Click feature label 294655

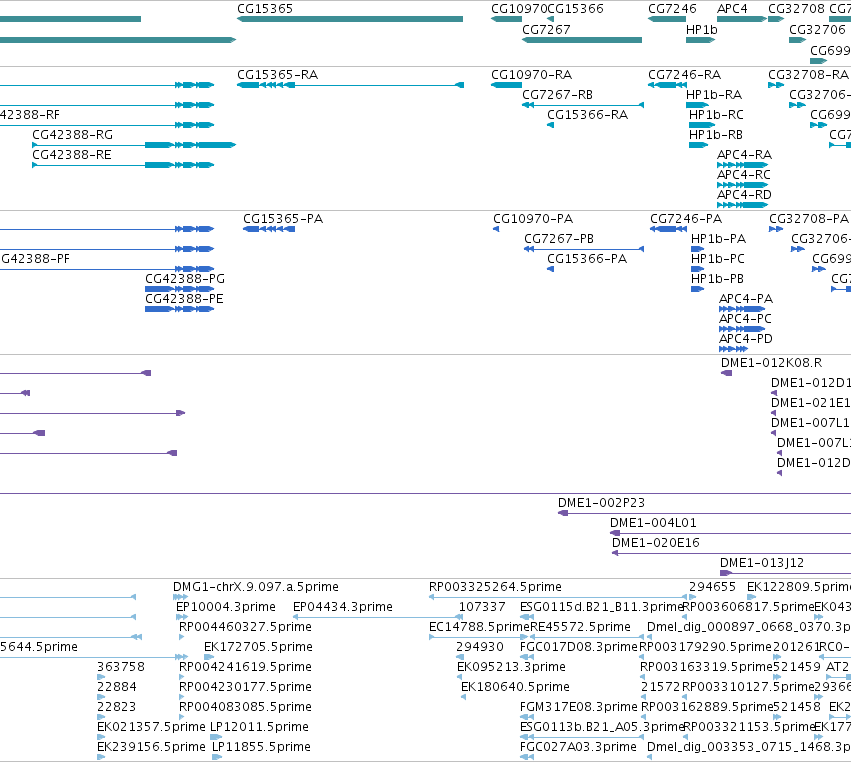tap(712, 587)
